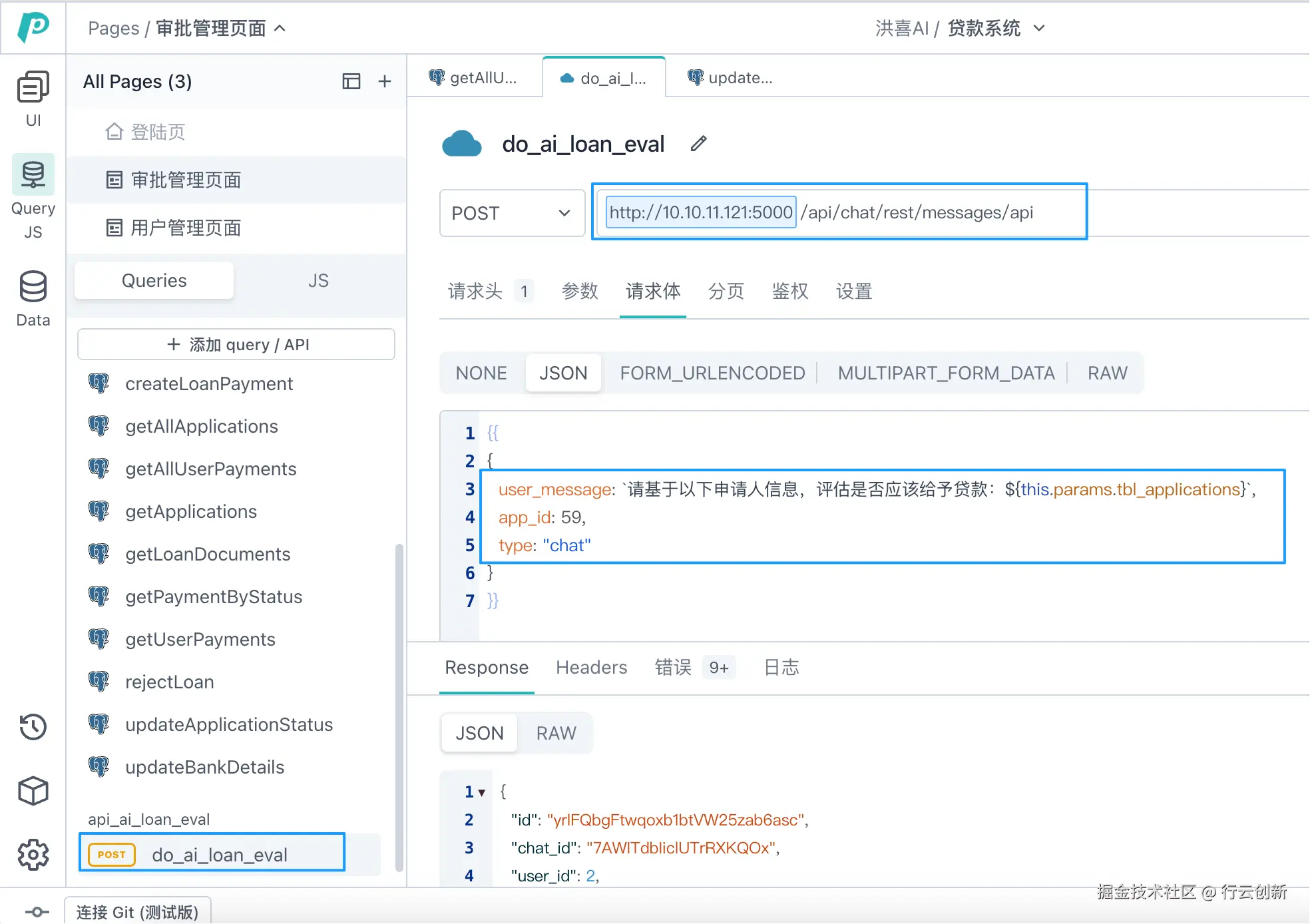1310x924 pixels.
Task: Expand the 贷款系统 application name dropdown
Action: (x=1039, y=28)
